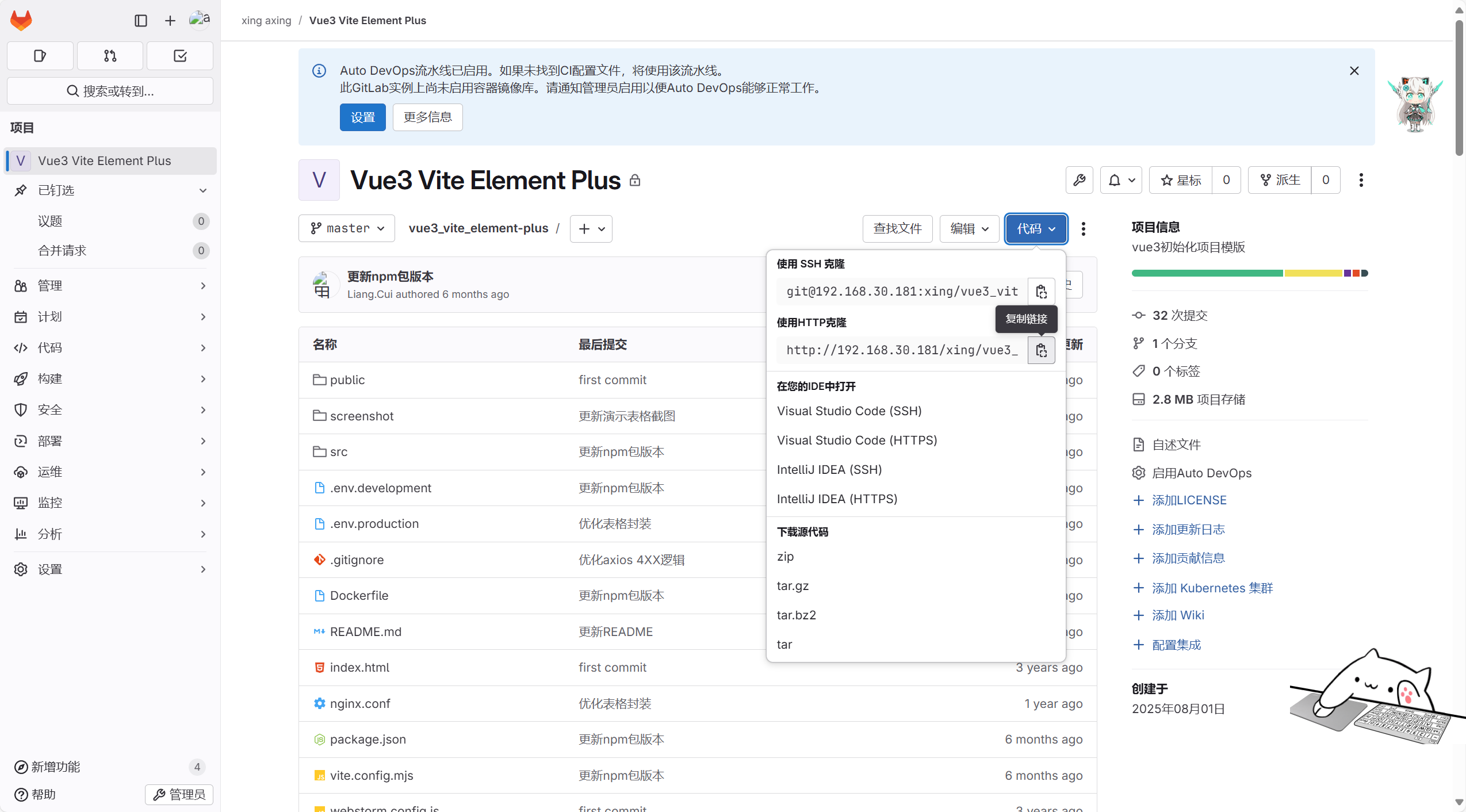Open the 帮助 help menu
This screenshot has height=812, width=1466.
35,795
